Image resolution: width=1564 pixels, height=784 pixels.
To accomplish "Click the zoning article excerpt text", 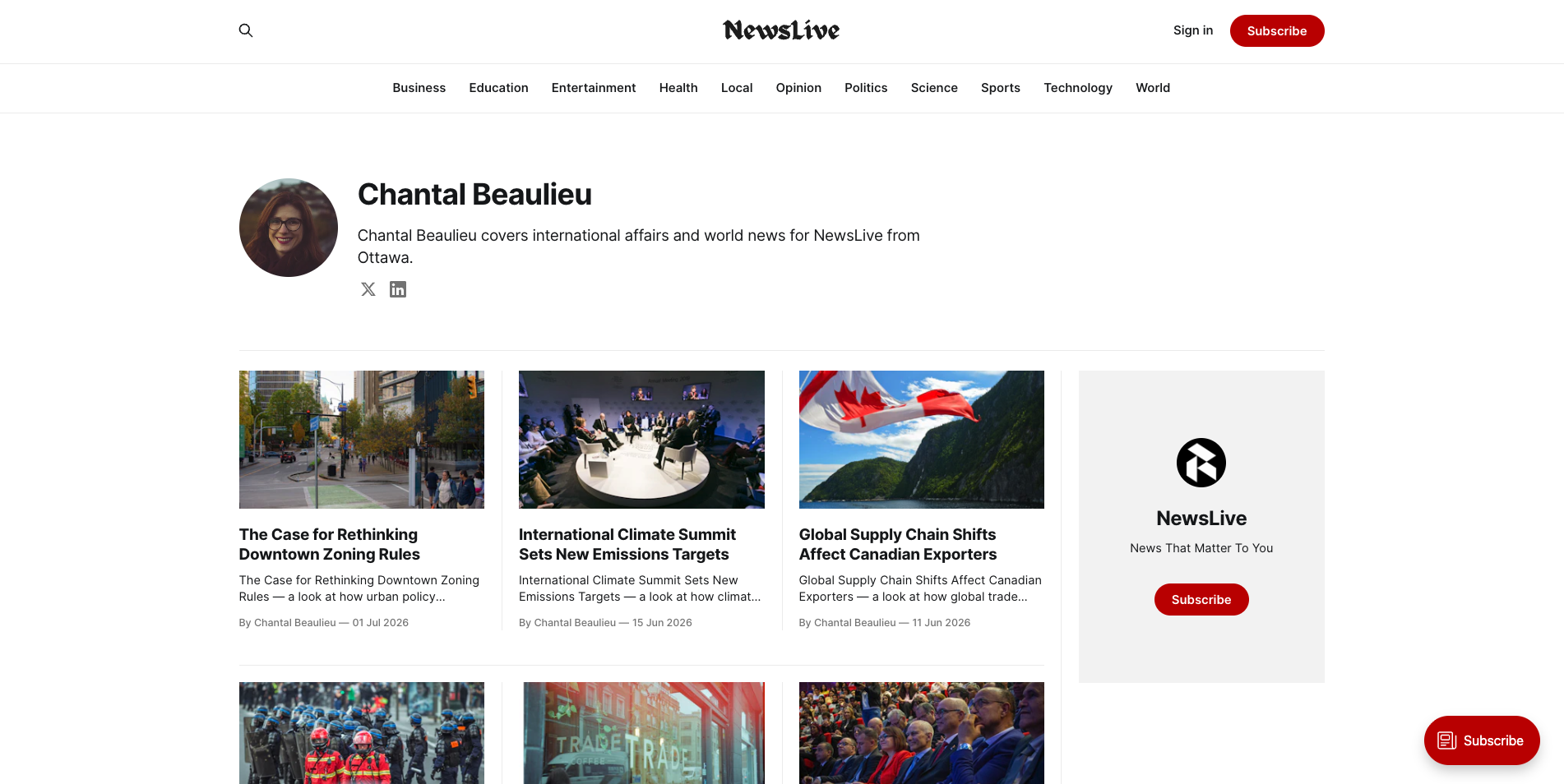I will pyautogui.click(x=359, y=588).
